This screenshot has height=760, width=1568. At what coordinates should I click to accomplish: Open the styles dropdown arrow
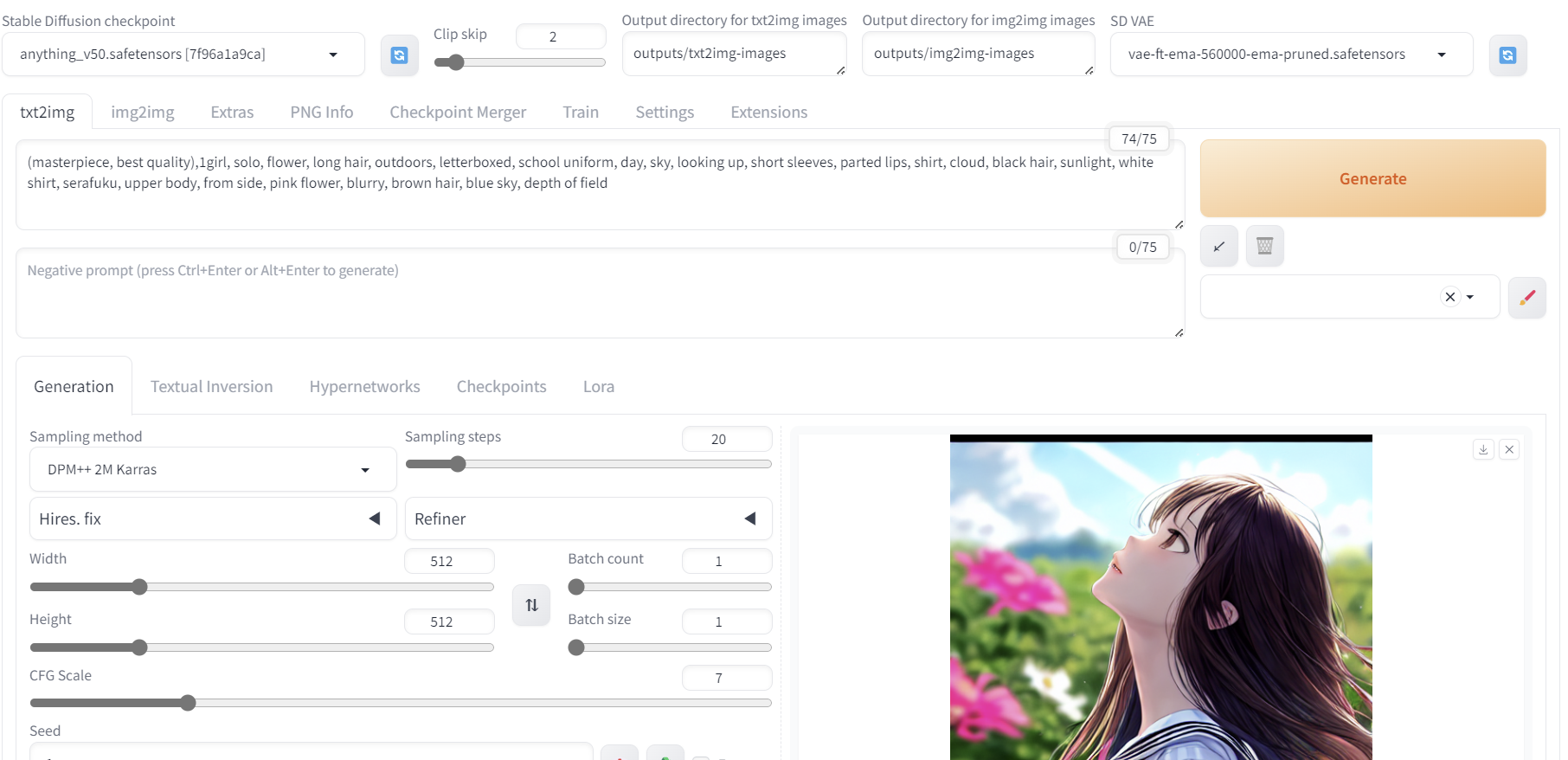(x=1470, y=297)
